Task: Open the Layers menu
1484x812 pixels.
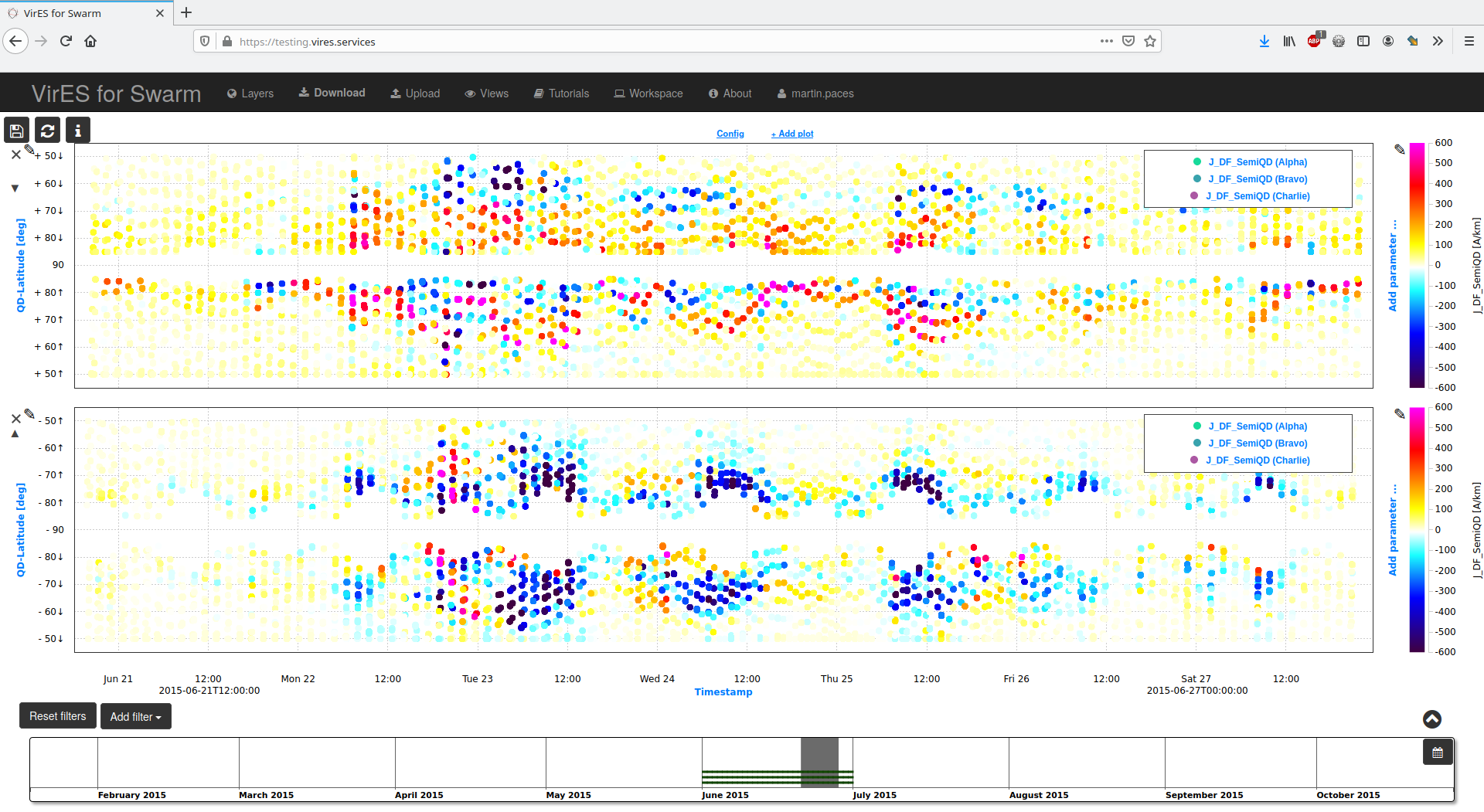Action: (x=250, y=93)
